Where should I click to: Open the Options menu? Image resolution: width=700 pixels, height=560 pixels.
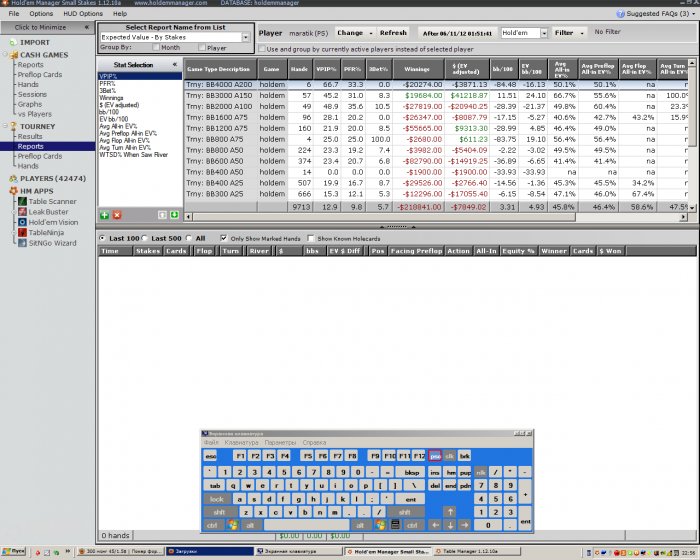(41, 13)
